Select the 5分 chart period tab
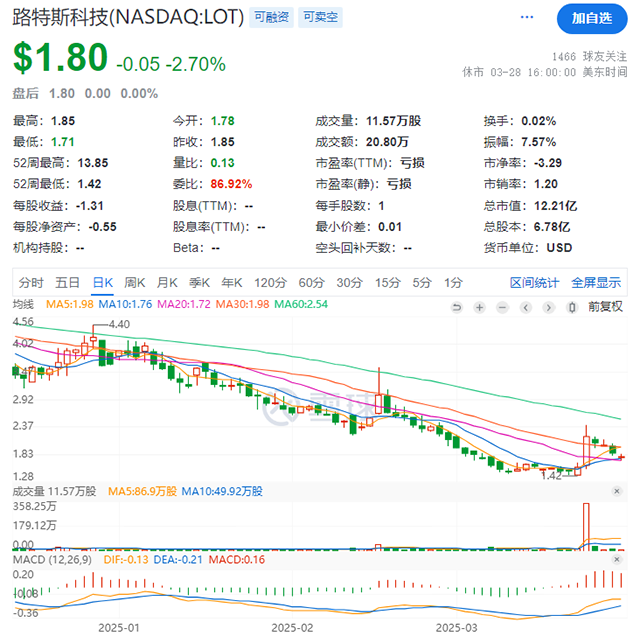This screenshot has width=640, height=636. (x=422, y=282)
